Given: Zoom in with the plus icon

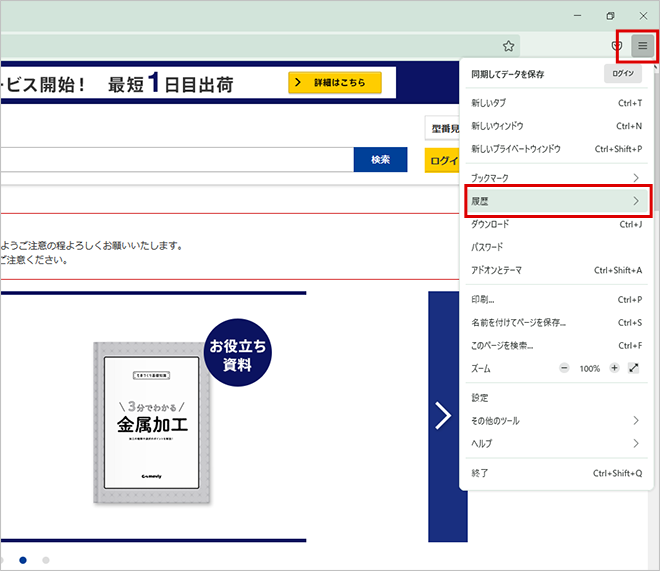Looking at the screenshot, I should (x=614, y=368).
